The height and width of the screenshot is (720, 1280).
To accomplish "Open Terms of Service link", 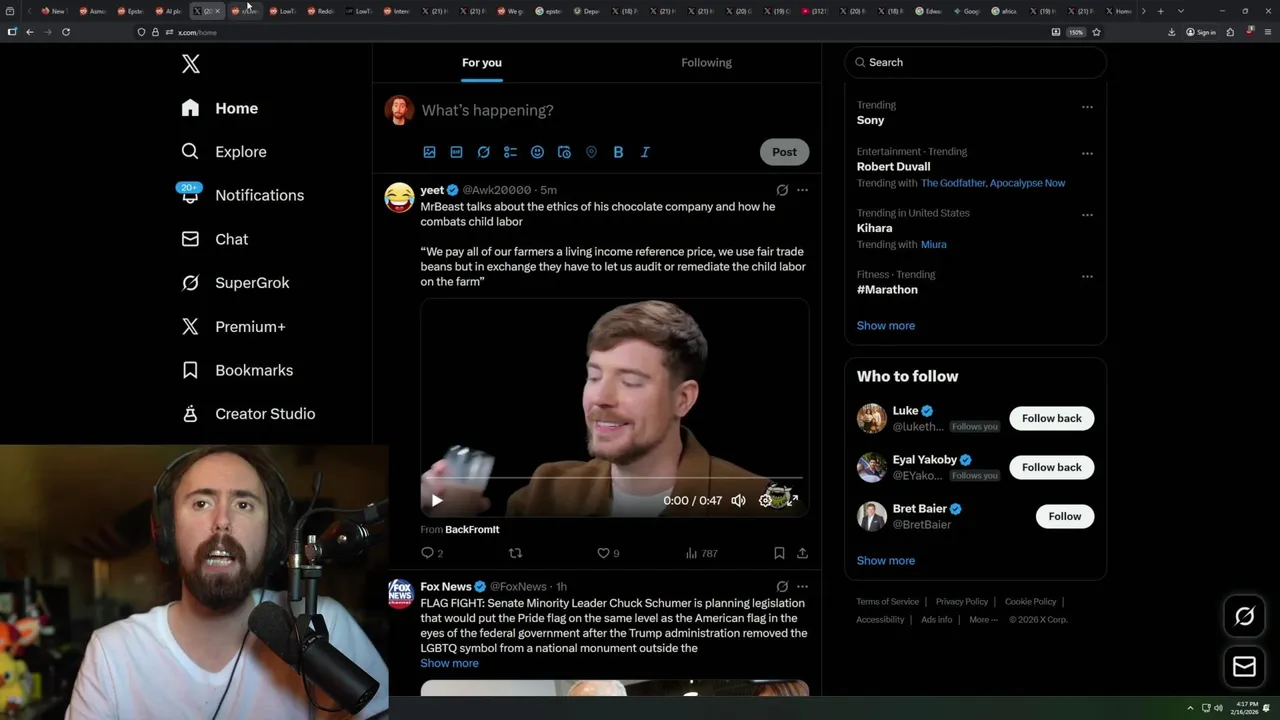I will click(x=887, y=602).
